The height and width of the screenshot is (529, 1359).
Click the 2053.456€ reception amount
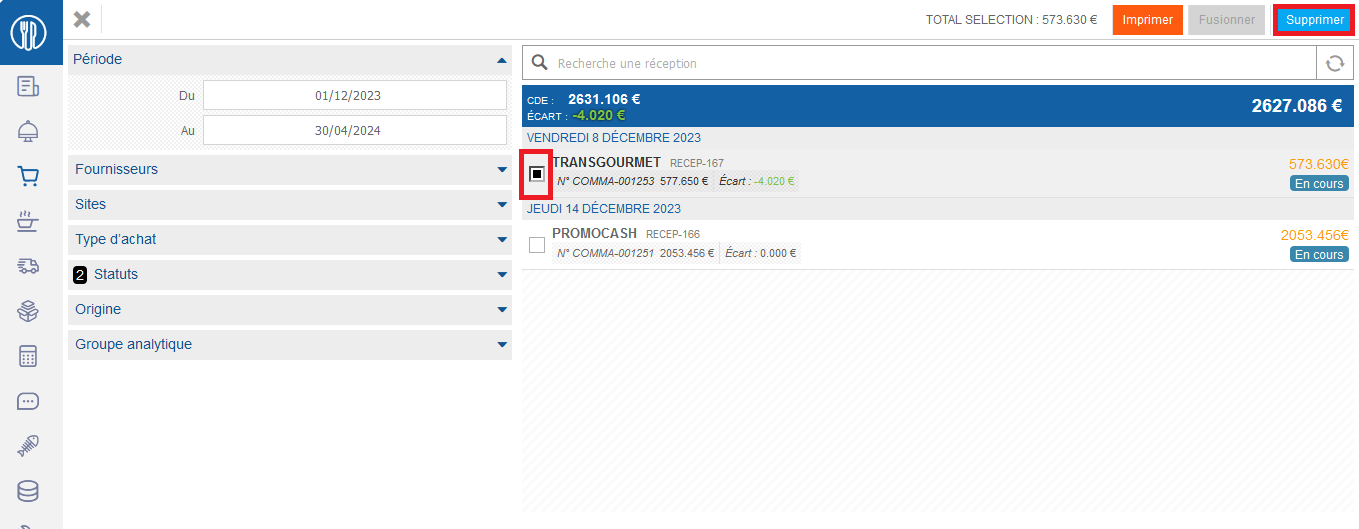click(1315, 235)
